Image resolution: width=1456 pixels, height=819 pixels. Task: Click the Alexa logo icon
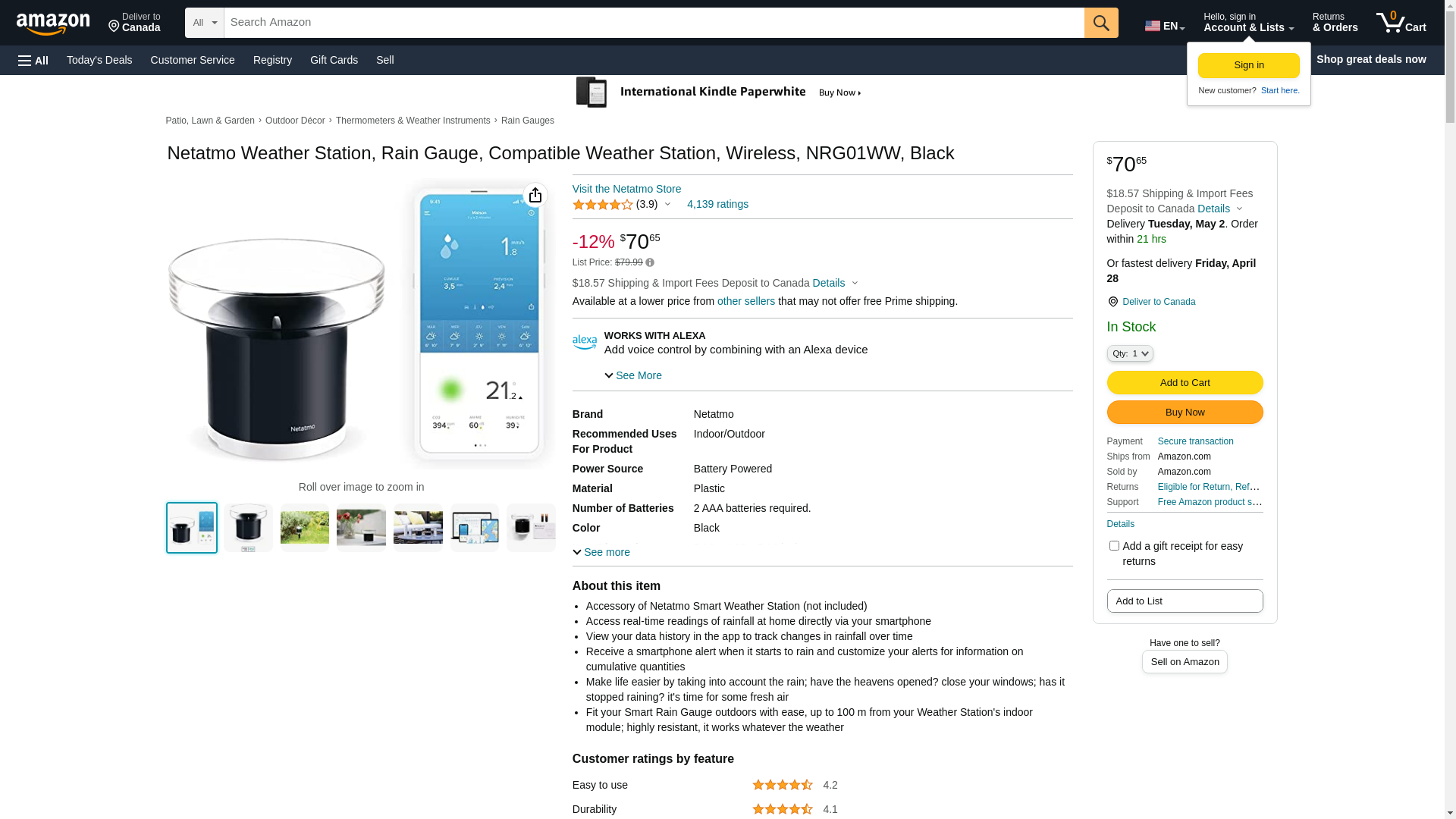click(x=585, y=342)
